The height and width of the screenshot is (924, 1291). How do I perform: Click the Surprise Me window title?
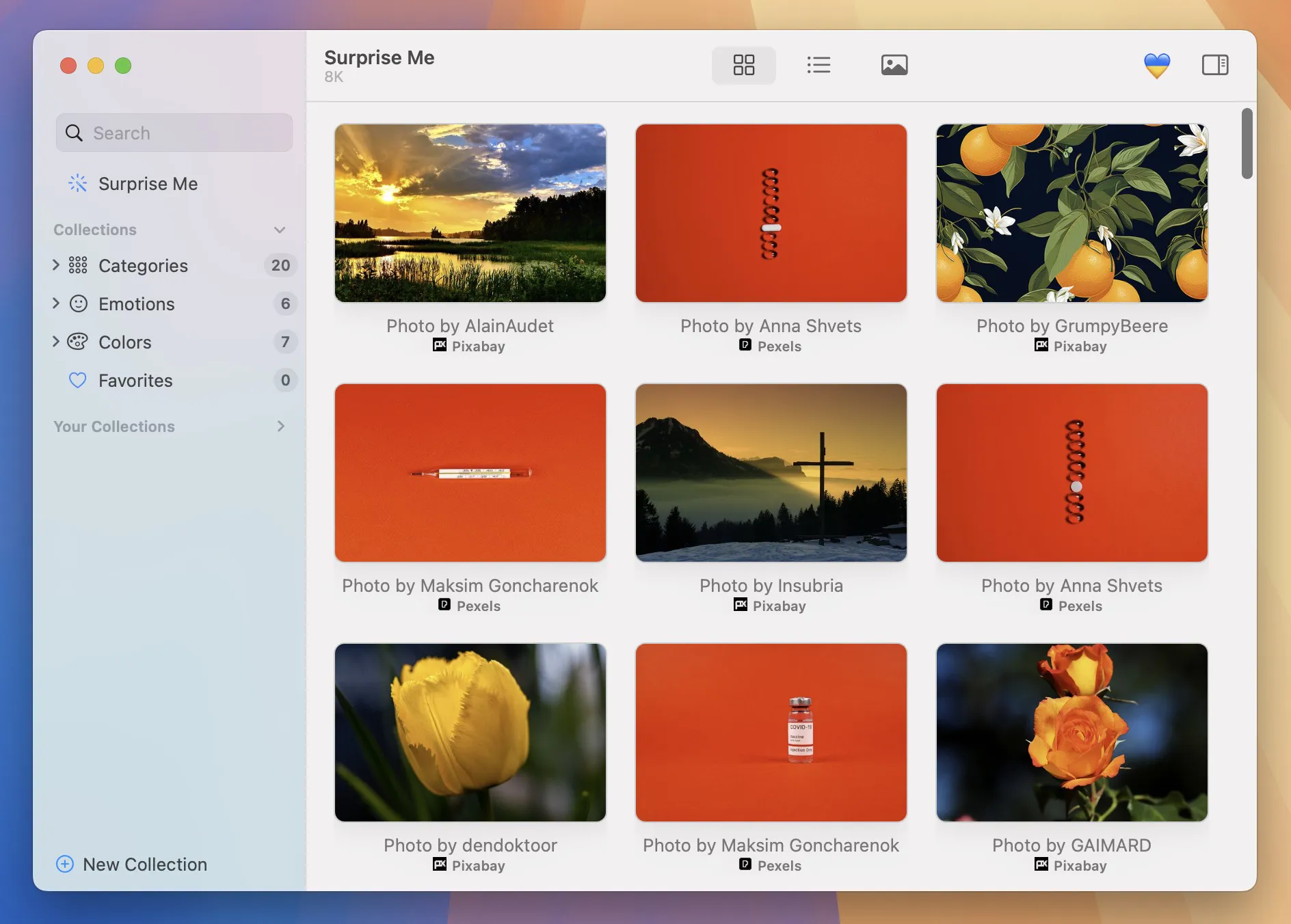380,57
